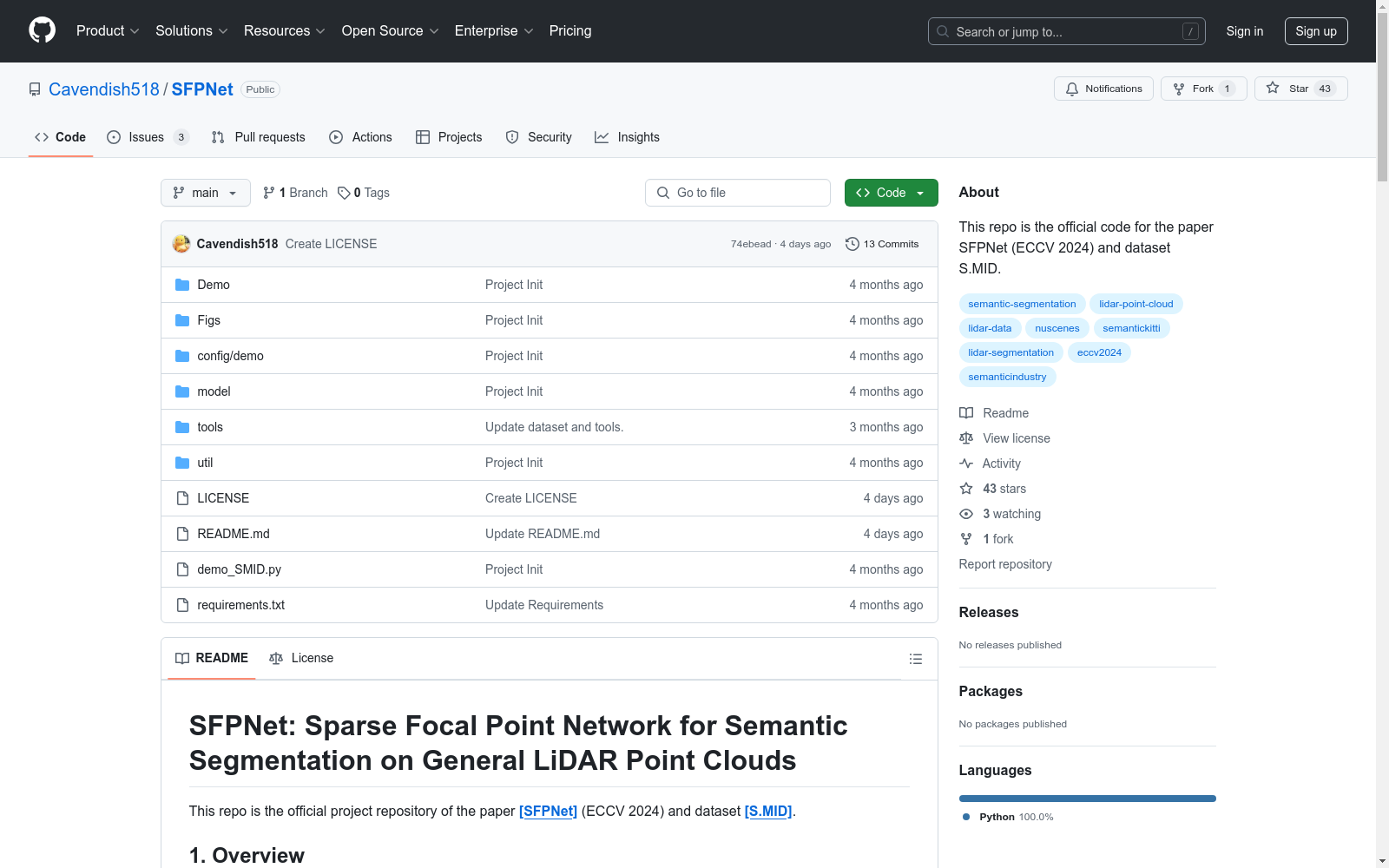Click the Sign up button
The height and width of the screenshot is (868, 1389).
coord(1315,31)
